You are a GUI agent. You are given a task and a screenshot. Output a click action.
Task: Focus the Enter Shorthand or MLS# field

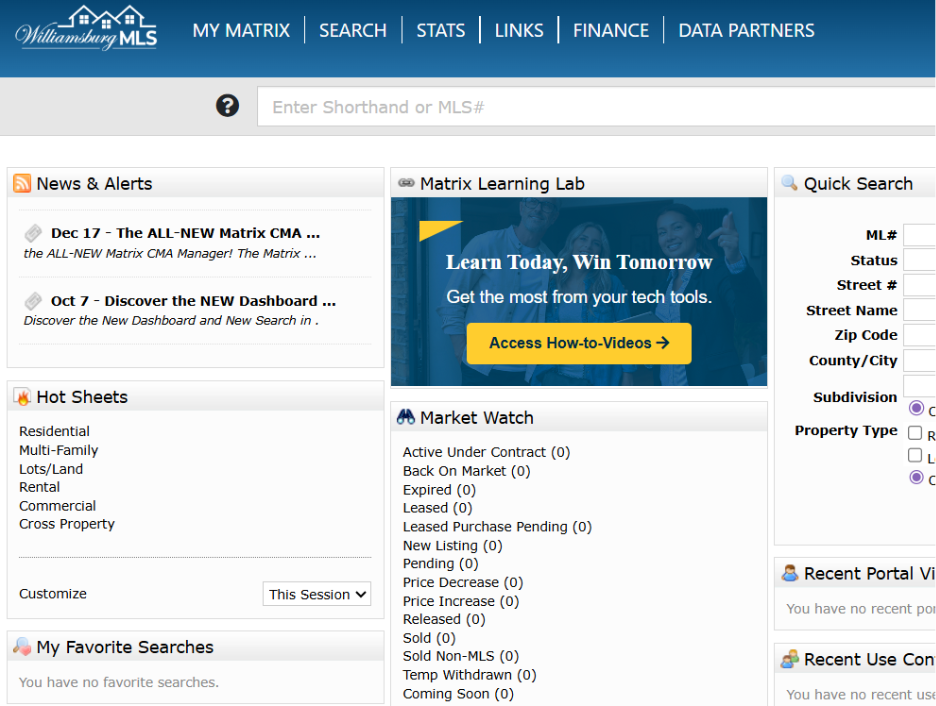click(x=596, y=107)
